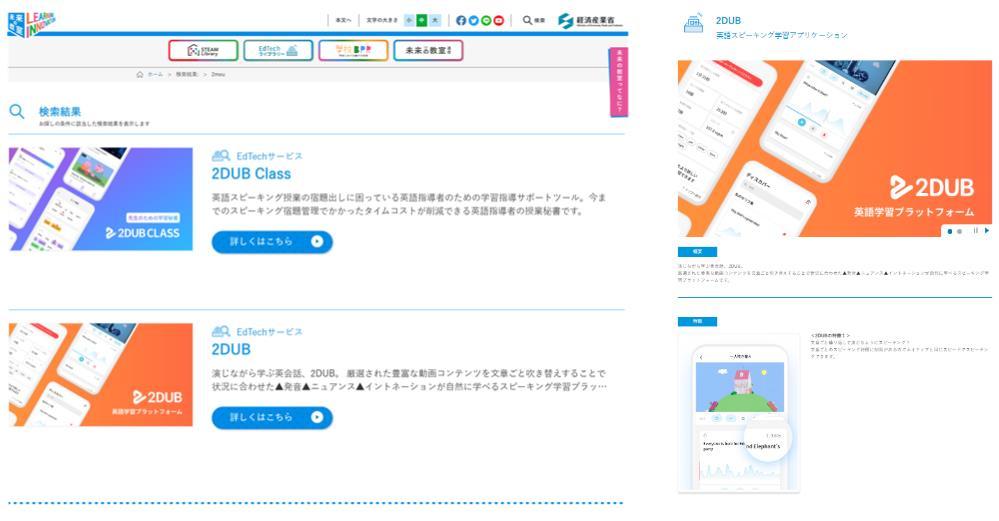Open the 検索結果 breadcrumb link
Screen dimensions: 999x521
coord(187,75)
